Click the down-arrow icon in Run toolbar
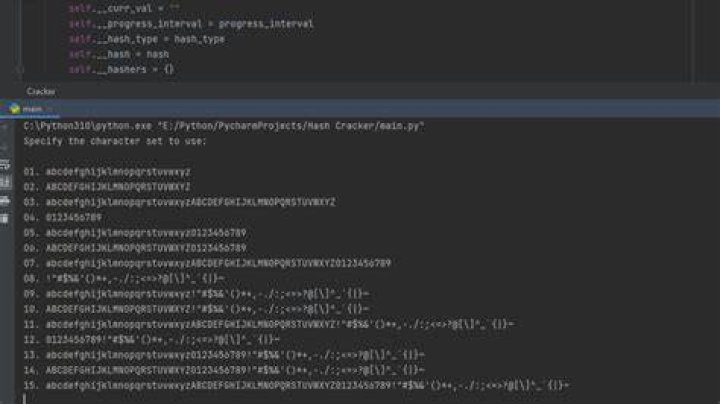The height and width of the screenshot is (404, 720). tap(5, 146)
